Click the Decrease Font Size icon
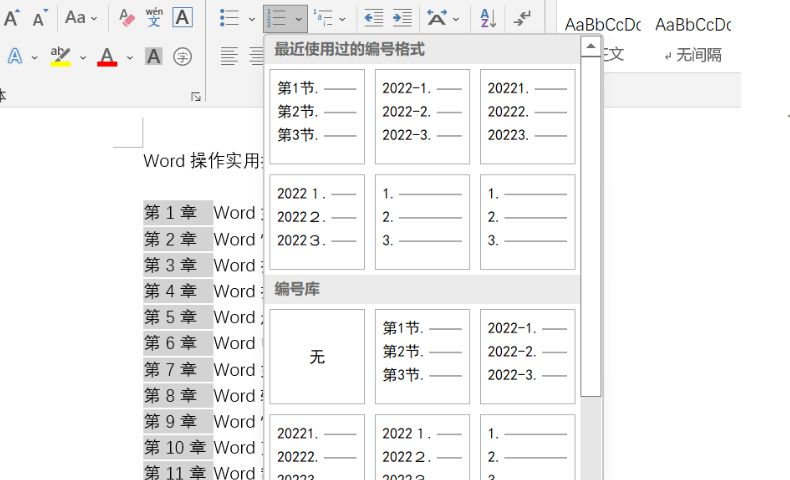The height and width of the screenshot is (480, 790). pyautogui.click(x=40, y=18)
